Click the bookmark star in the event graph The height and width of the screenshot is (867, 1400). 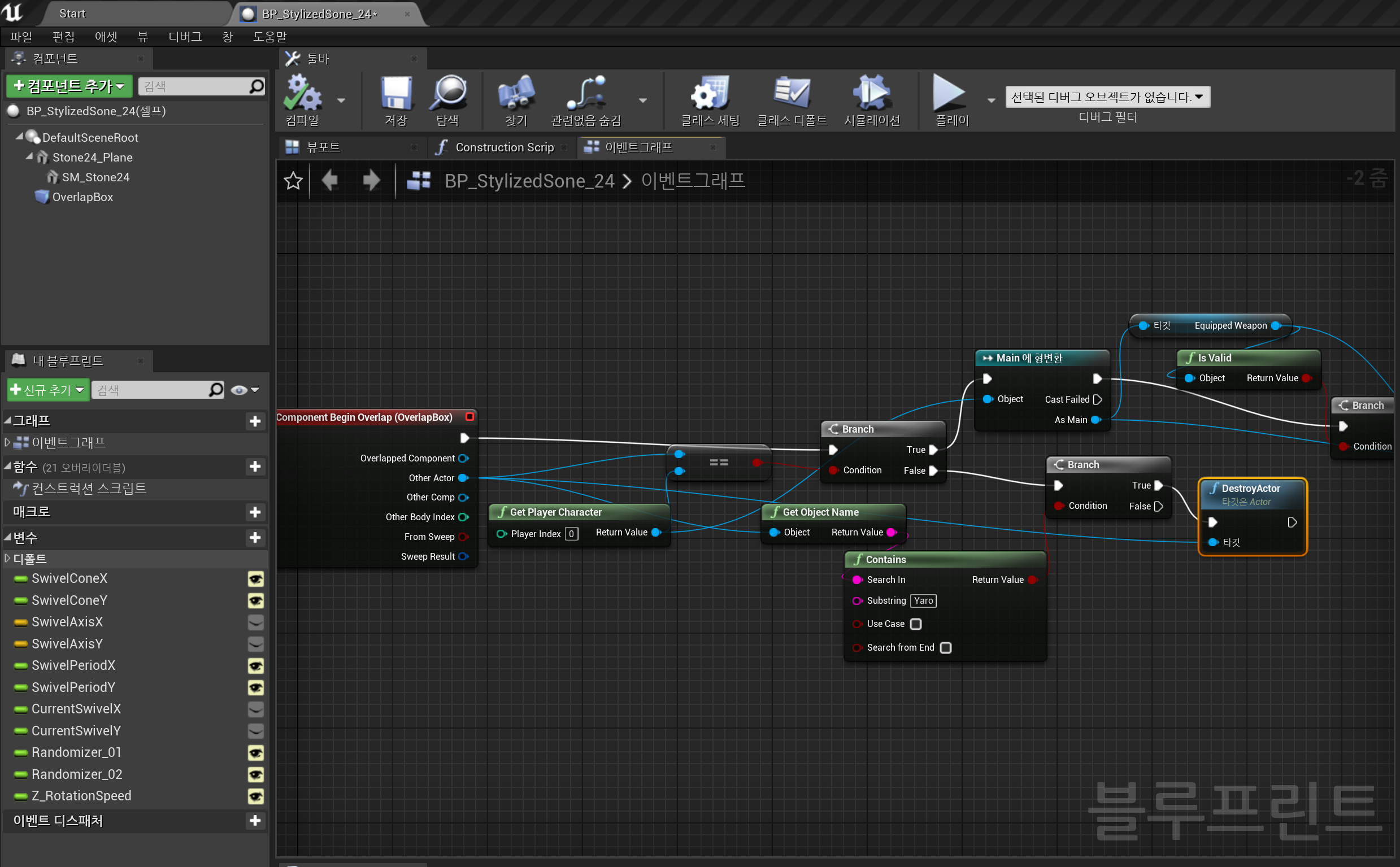293,181
